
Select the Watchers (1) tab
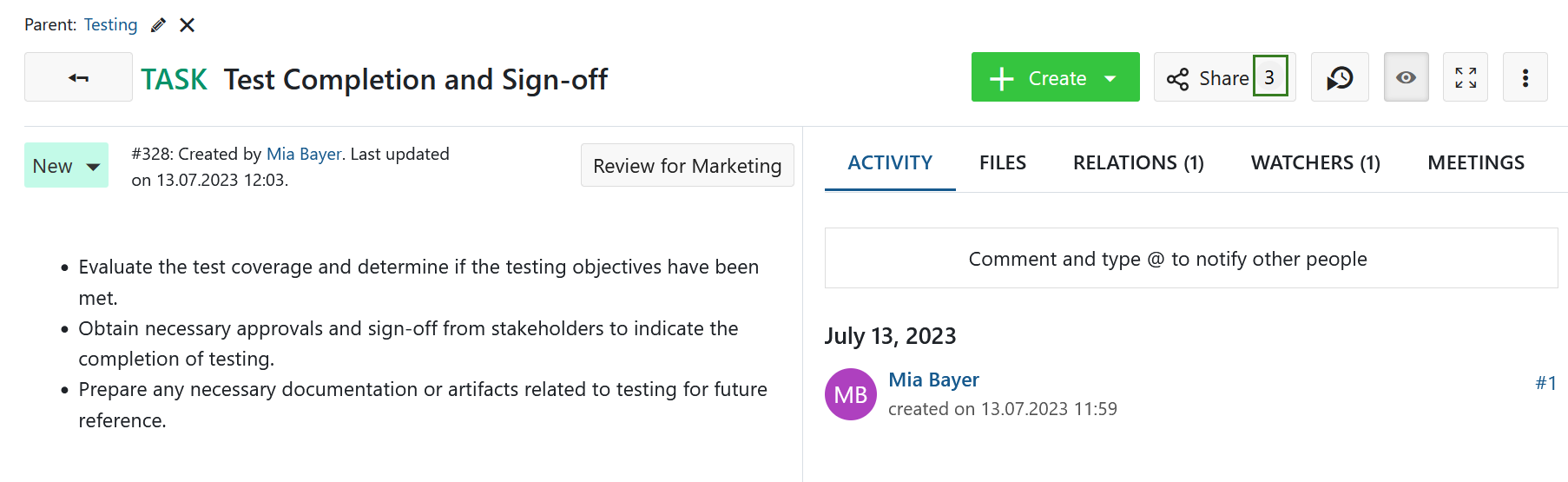click(x=1315, y=162)
